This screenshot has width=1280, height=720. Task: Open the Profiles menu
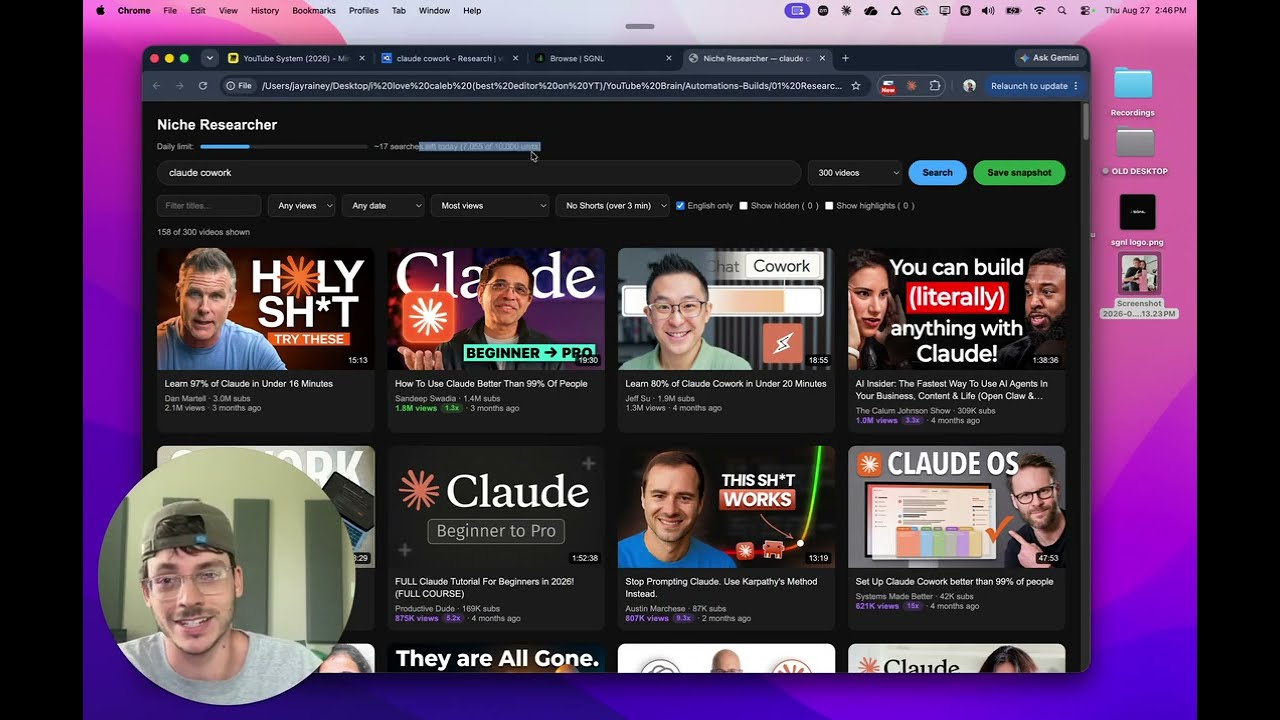pyautogui.click(x=363, y=10)
